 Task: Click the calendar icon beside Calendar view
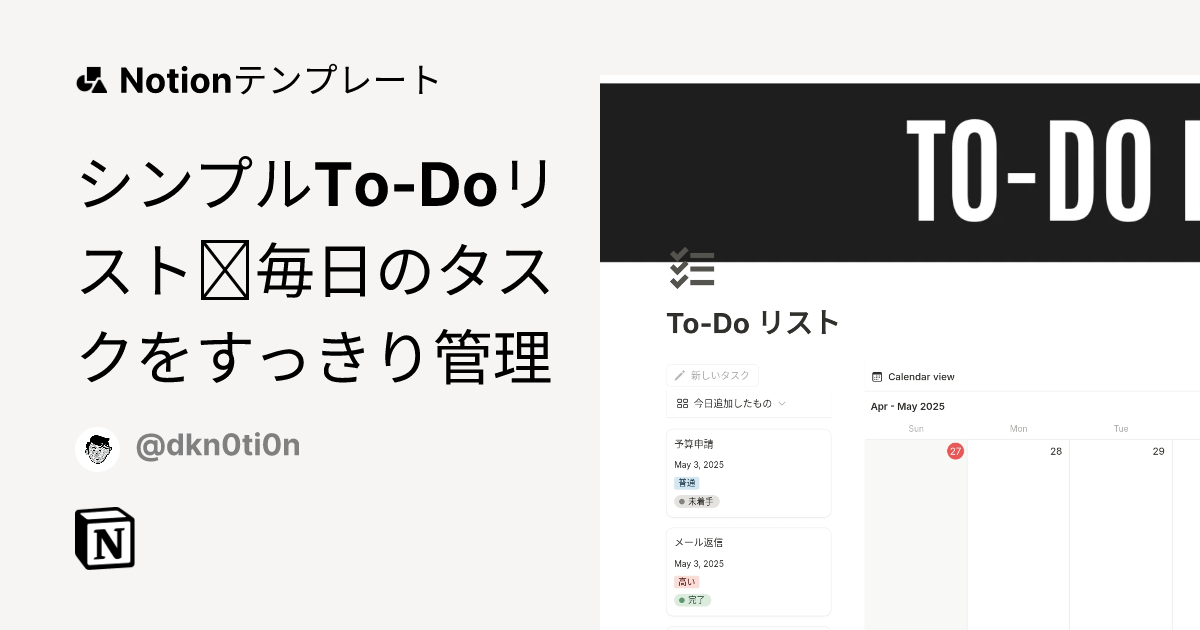[x=877, y=377]
